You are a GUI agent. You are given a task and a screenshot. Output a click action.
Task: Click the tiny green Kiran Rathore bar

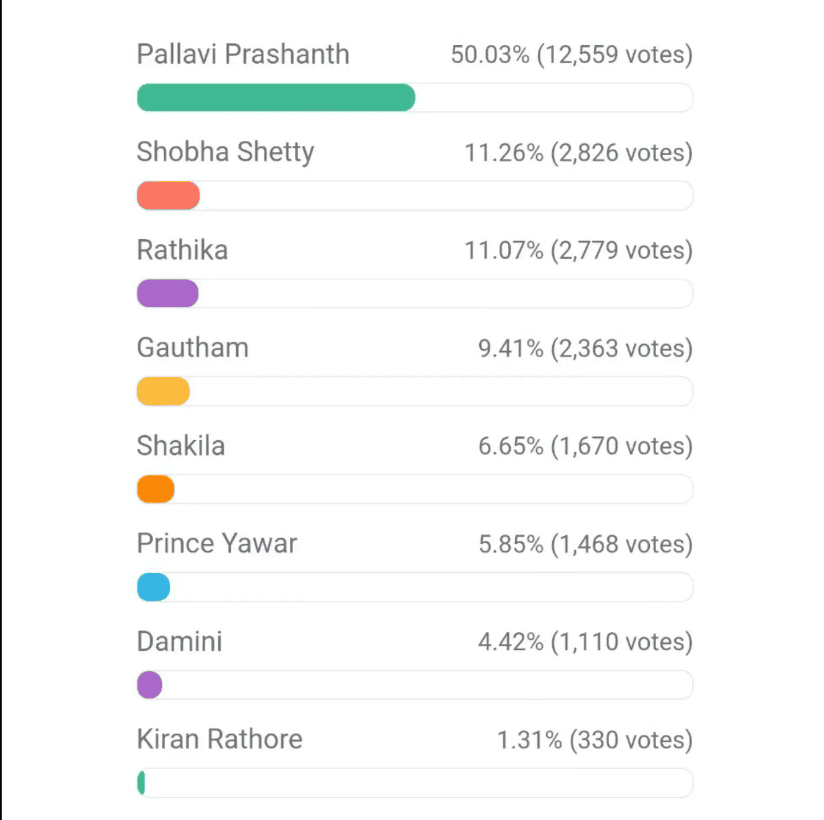[141, 783]
